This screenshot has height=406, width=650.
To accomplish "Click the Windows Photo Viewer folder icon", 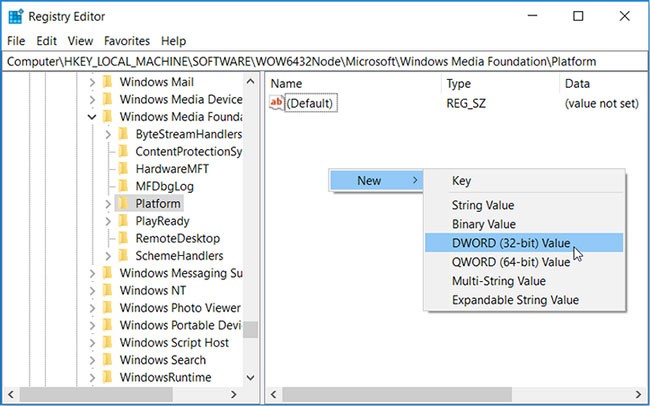I will coord(107,308).
